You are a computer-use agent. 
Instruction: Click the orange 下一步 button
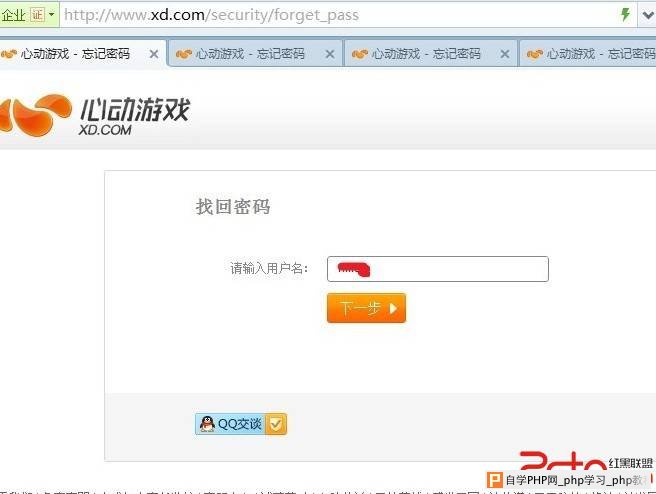pyautogui.click(x=366, y=308)
